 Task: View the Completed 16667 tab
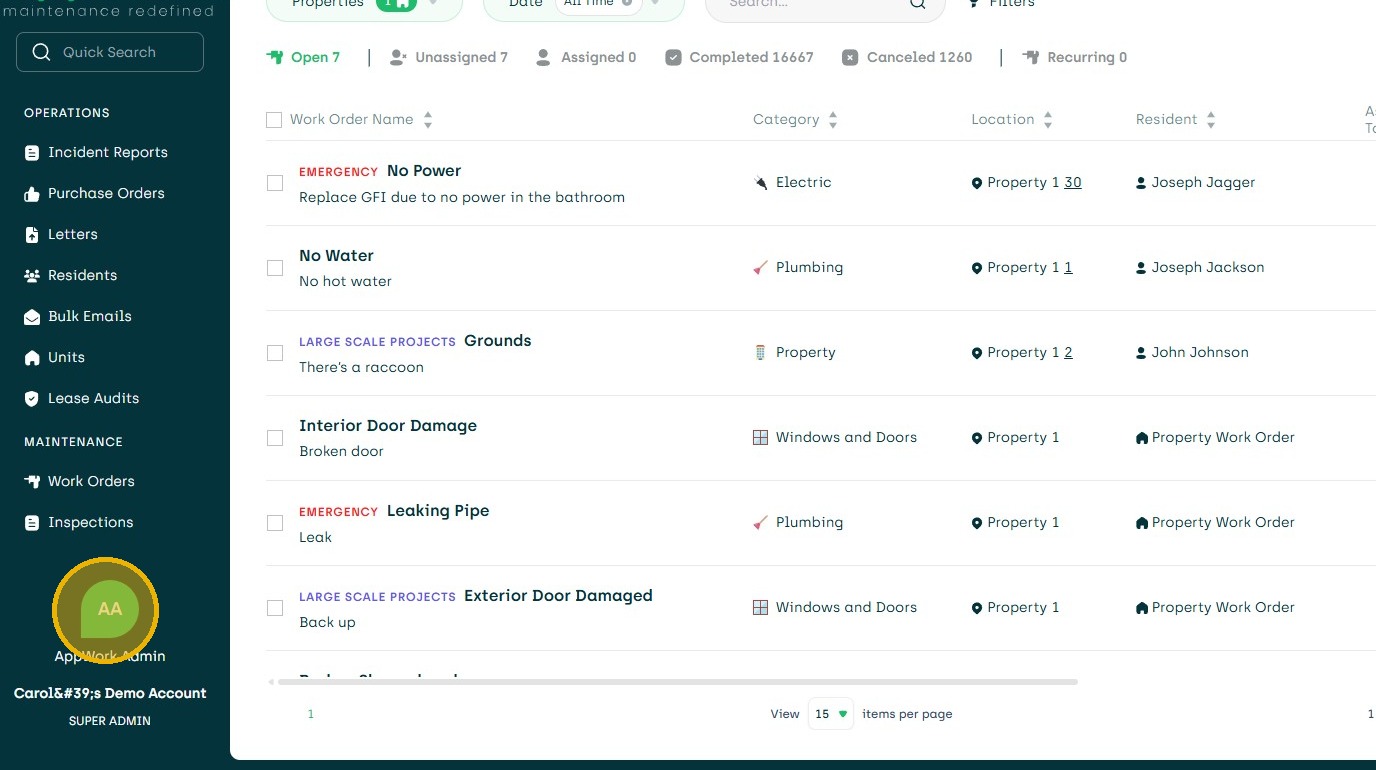(x=739, y=58)
